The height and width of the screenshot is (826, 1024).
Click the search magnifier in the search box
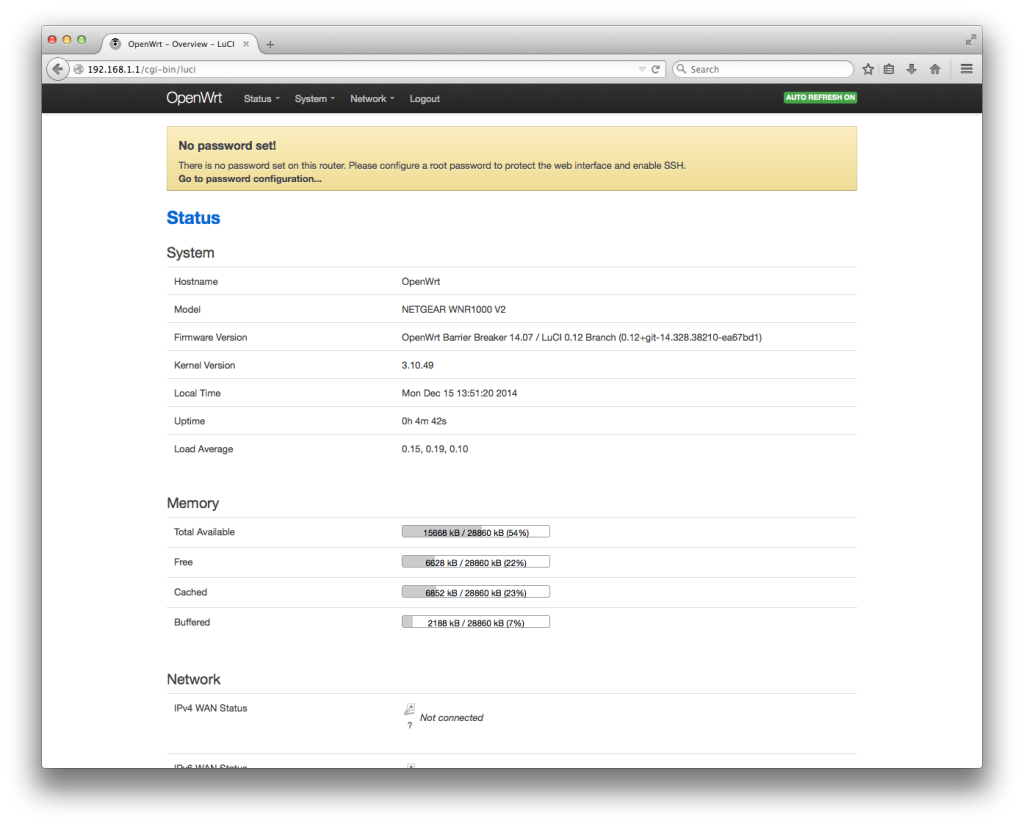tap(682, 69)
